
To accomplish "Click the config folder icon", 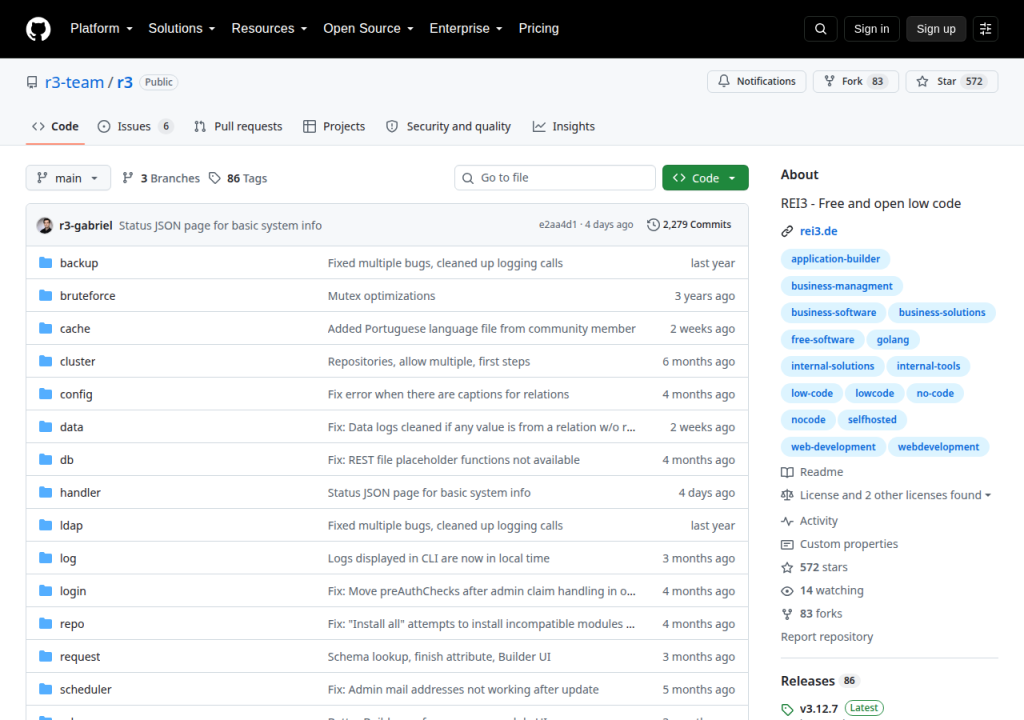I will pyautogui.click(x=45, y=393).
